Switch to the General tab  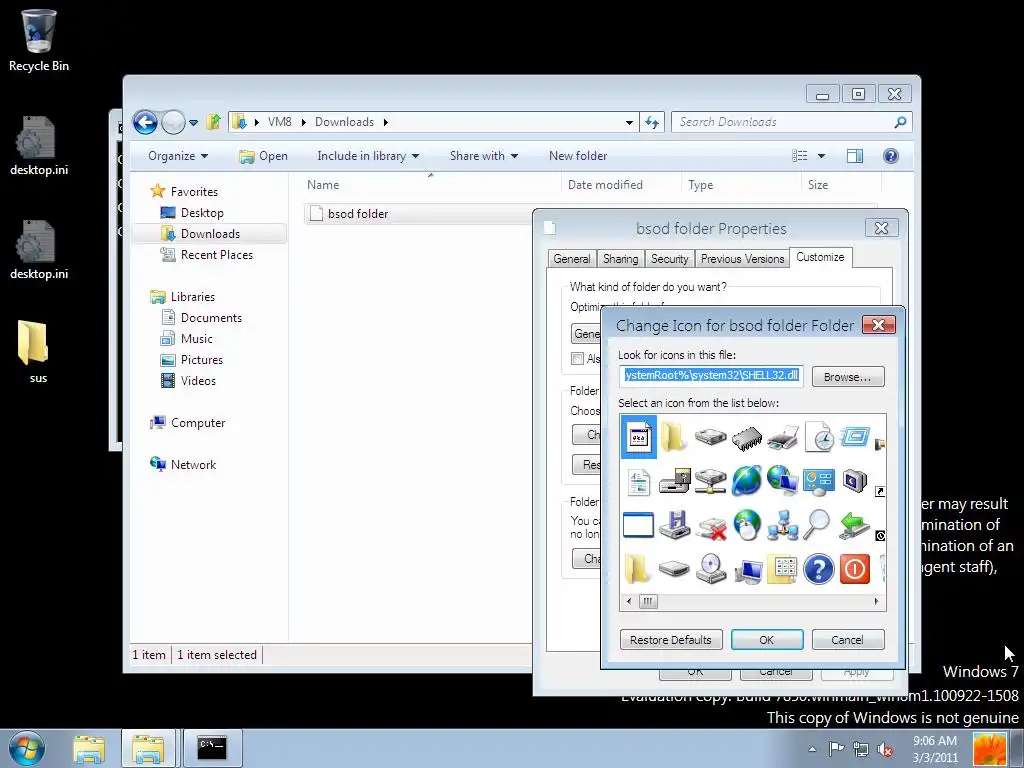tap(571, 259)
